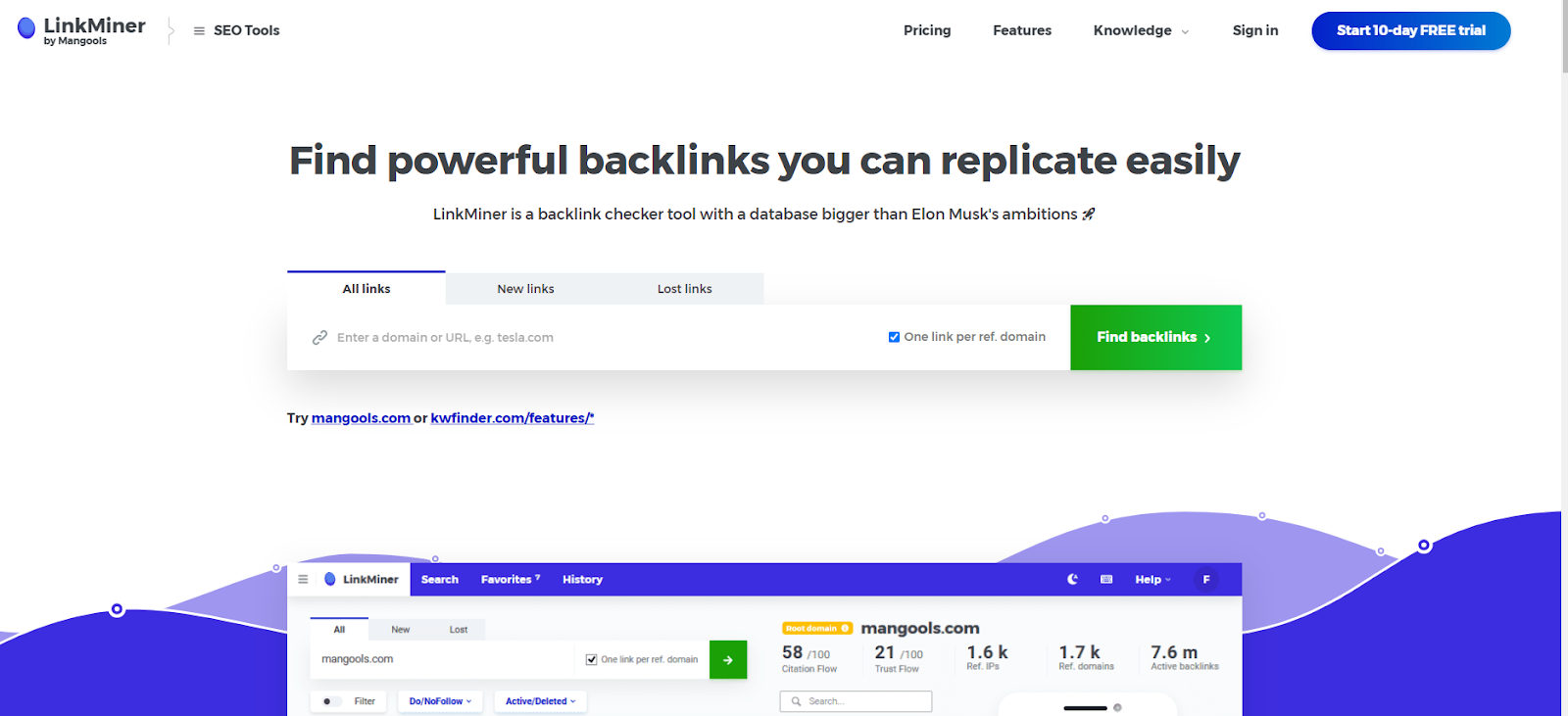
Task: Start the 10-day FREE trial
Action: pos(1411,30)
